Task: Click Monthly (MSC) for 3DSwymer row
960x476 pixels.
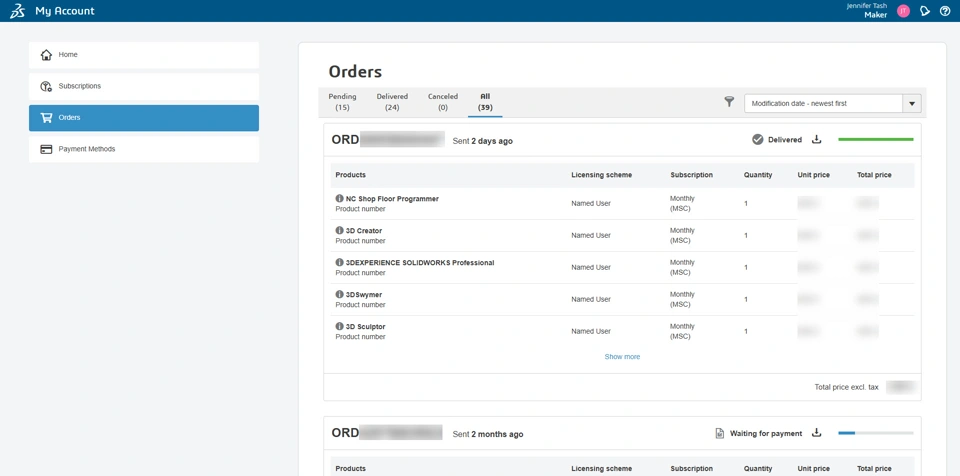Action: click(682, 299)
